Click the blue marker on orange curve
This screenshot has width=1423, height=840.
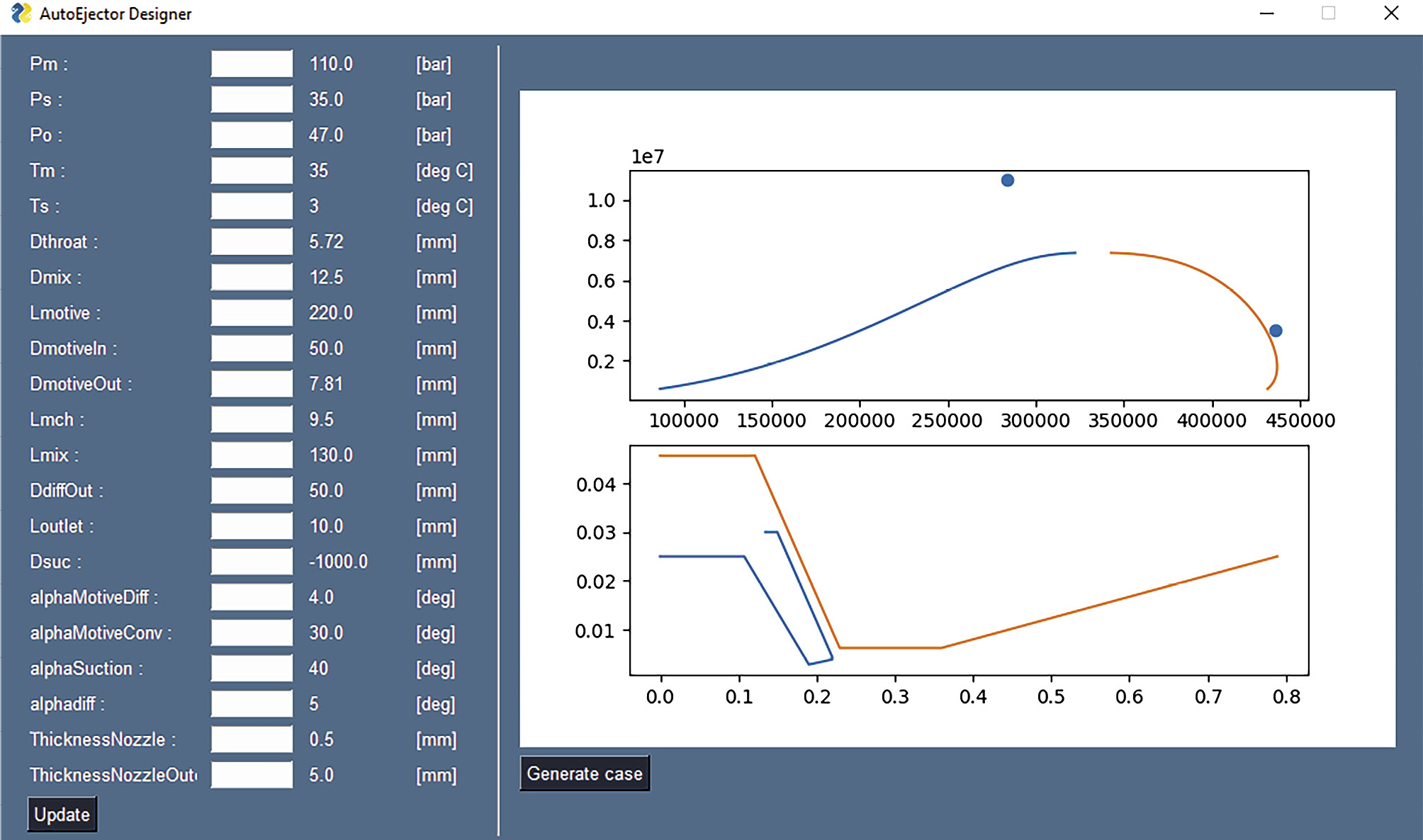coord(1276,331)
